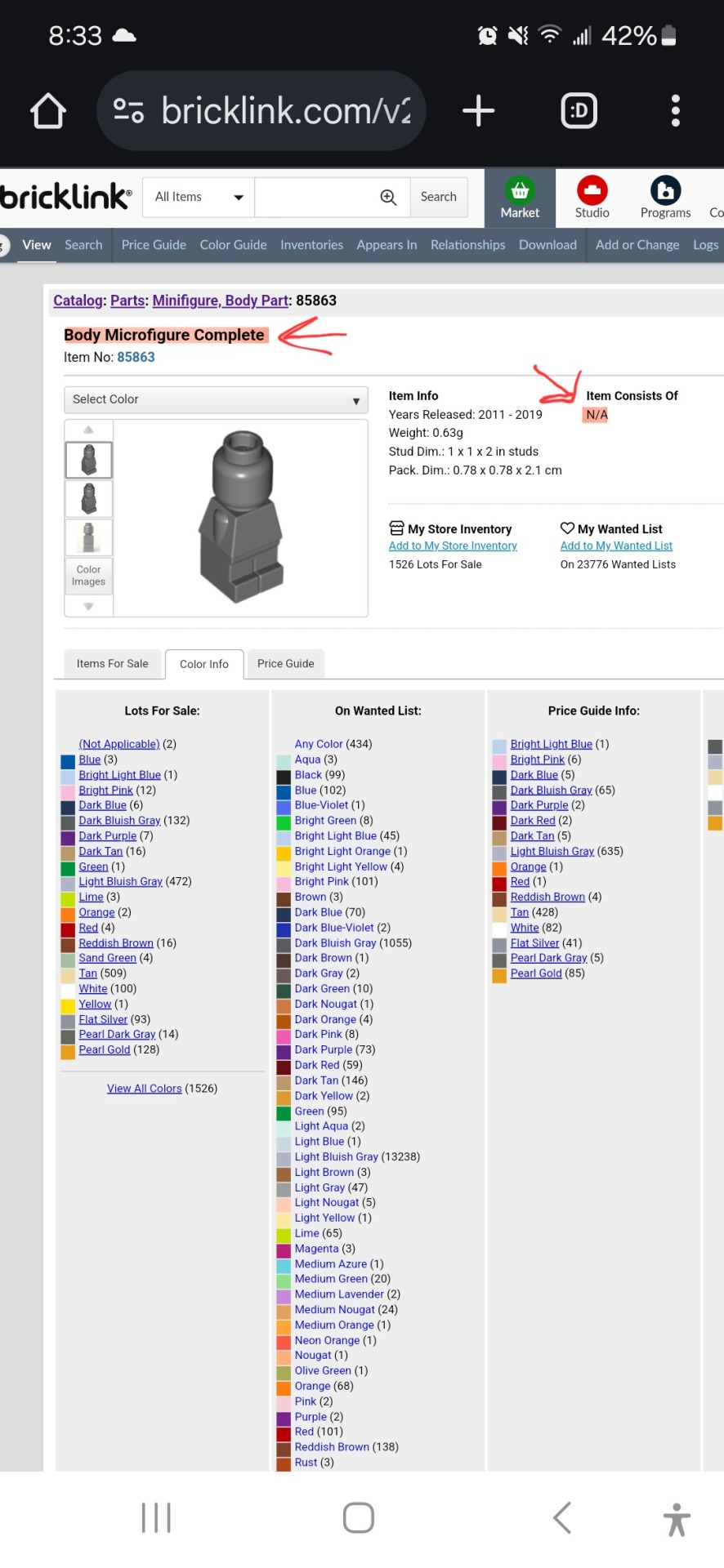Open Tan (509) lots for sale

pyautogui.click(x=87, y=973)
